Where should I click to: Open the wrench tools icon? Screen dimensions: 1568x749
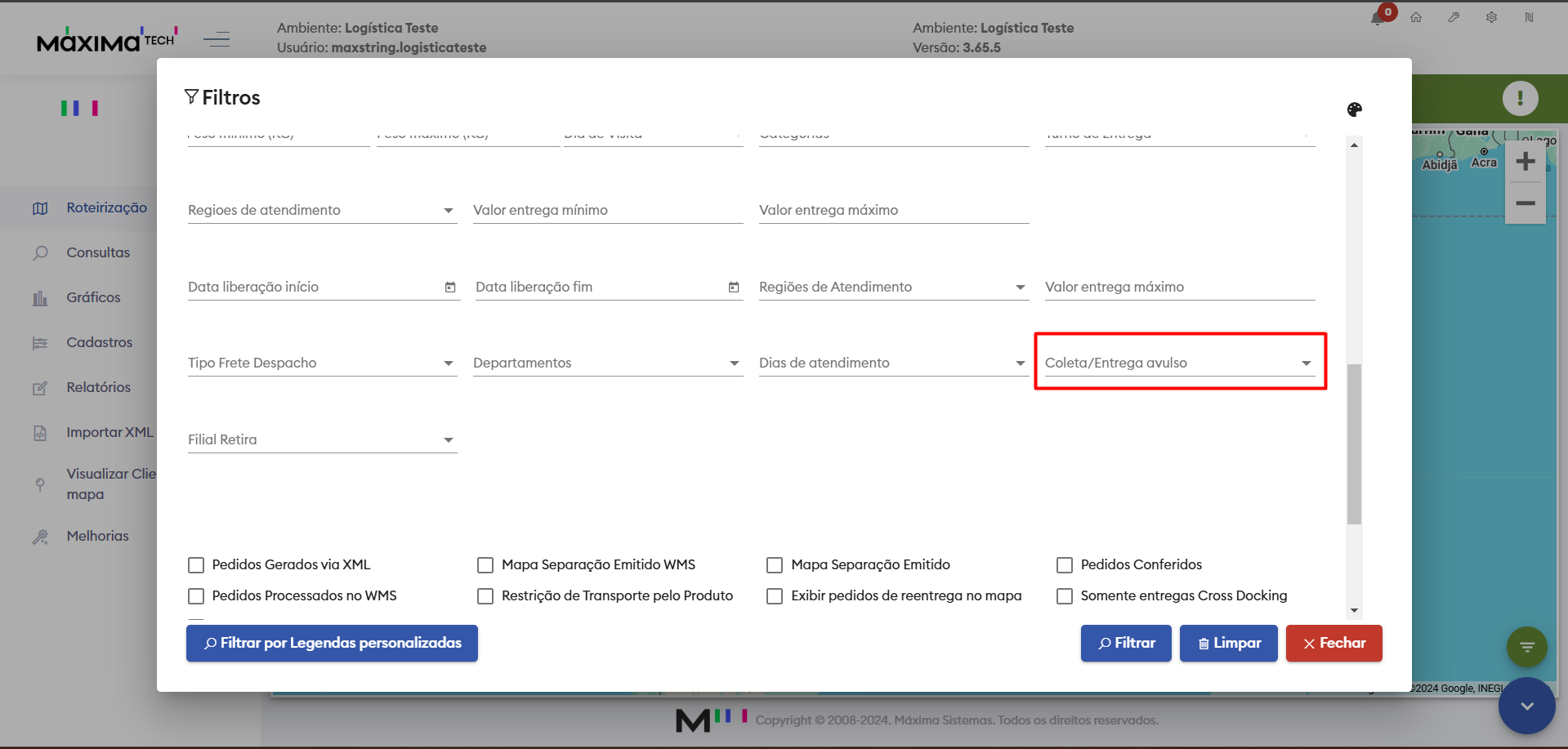(x=1454, y=17)
